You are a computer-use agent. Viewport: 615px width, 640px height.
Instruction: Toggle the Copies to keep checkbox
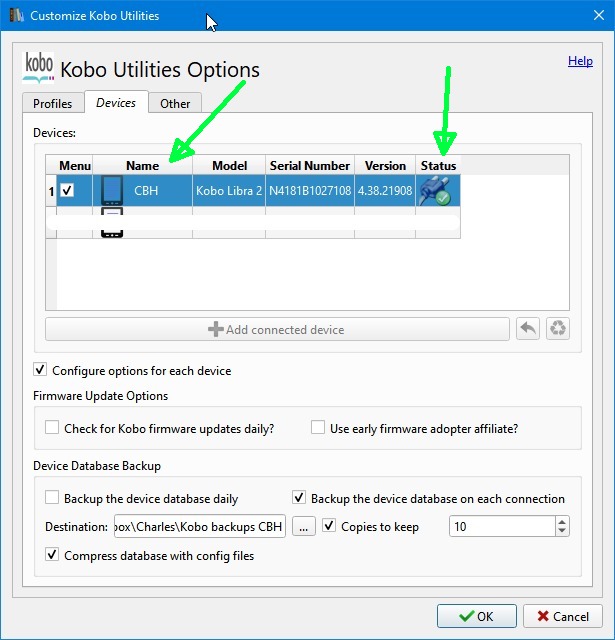pos(329,526)
